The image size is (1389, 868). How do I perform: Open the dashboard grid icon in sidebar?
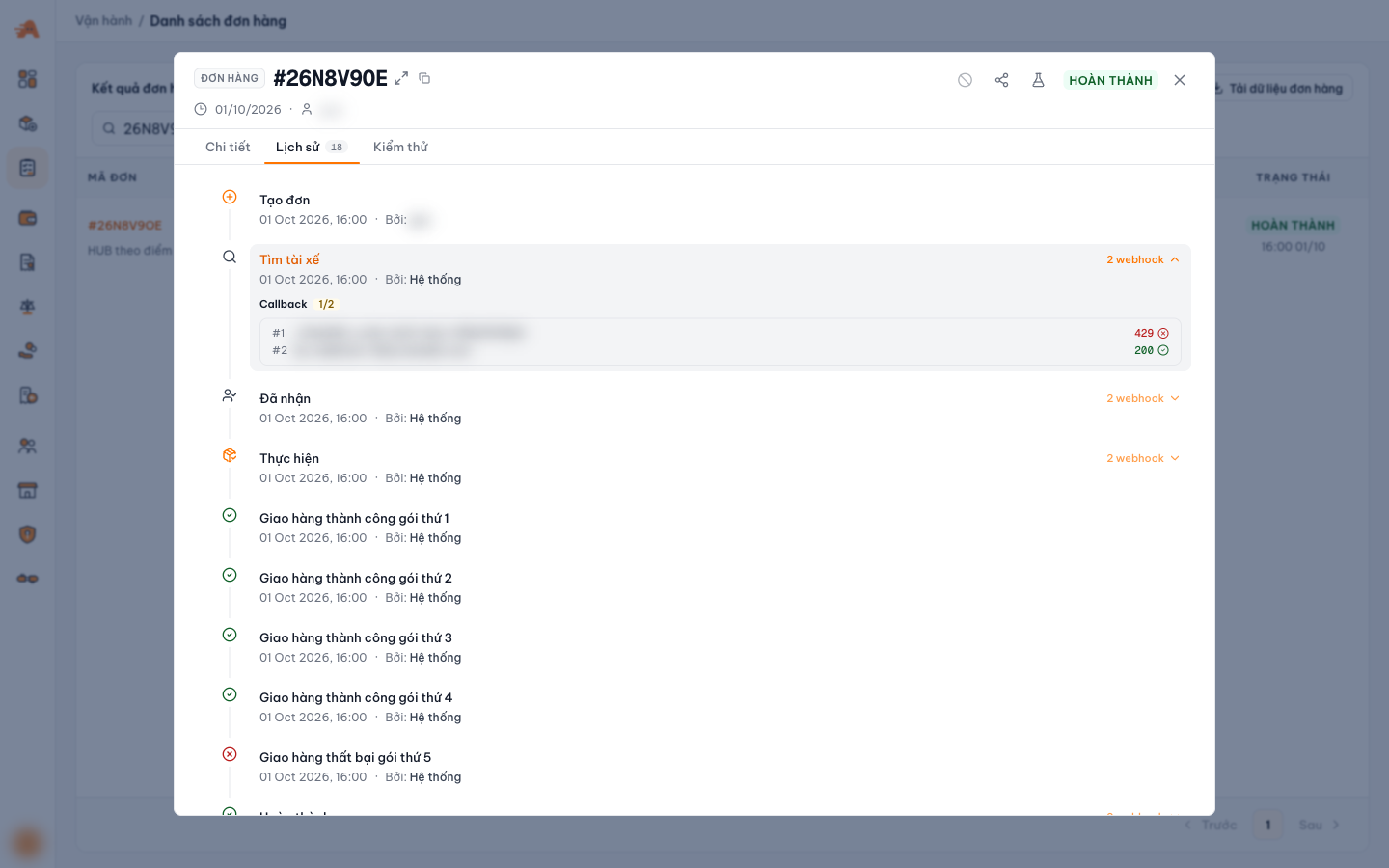(x=27, y=79)
